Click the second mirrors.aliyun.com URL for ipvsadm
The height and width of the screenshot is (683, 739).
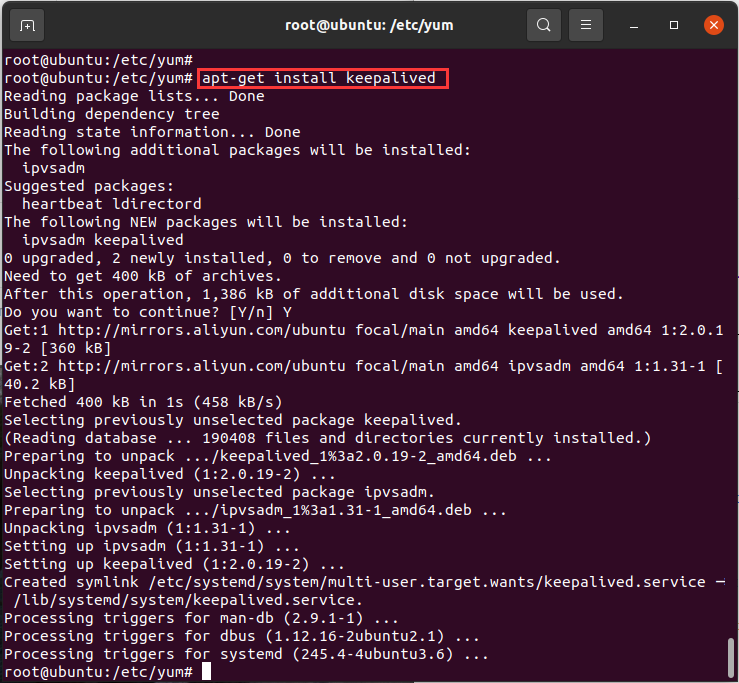point(201,366)
